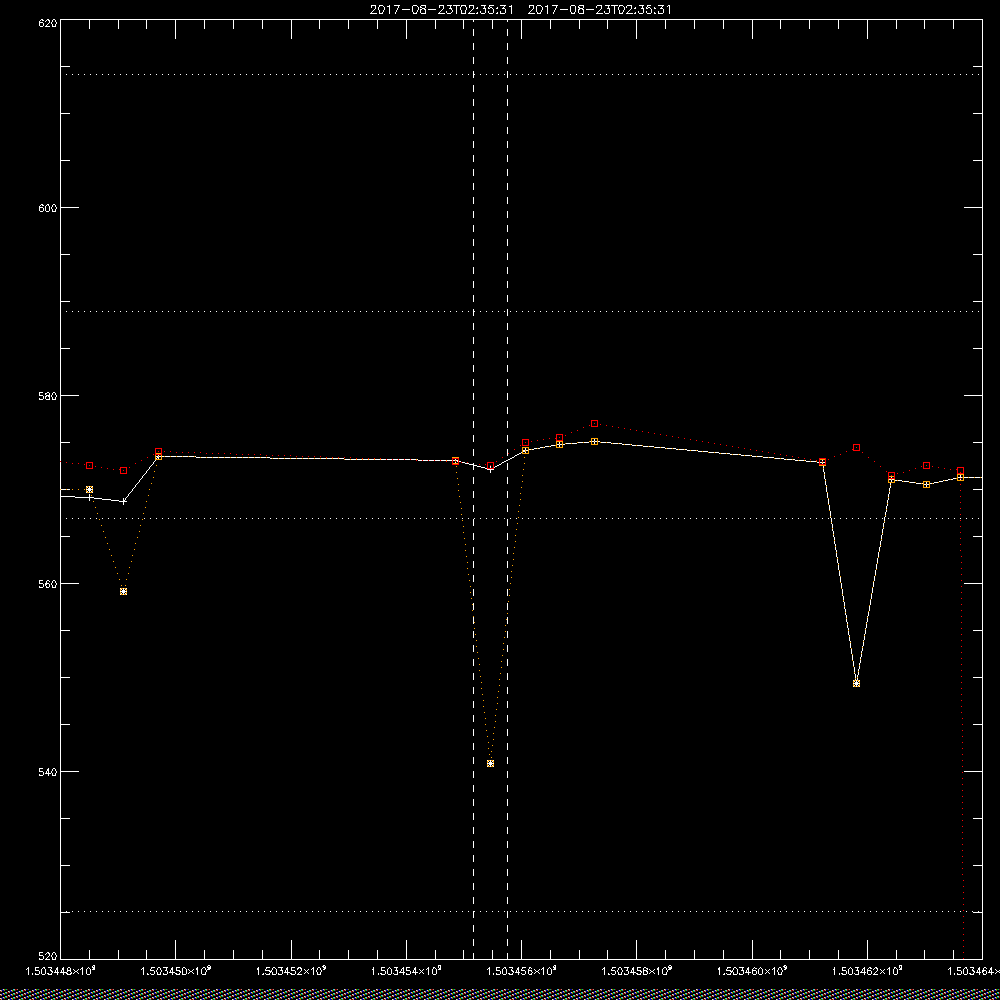Select y-axis label 620
The height and width of the screenshot is (1000, 1000).
pyautogui.click(x=48, y=23)
